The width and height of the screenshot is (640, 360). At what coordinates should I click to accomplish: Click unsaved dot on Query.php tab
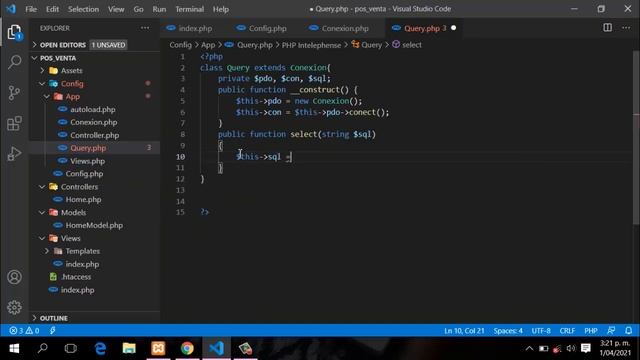coord(453,28)
